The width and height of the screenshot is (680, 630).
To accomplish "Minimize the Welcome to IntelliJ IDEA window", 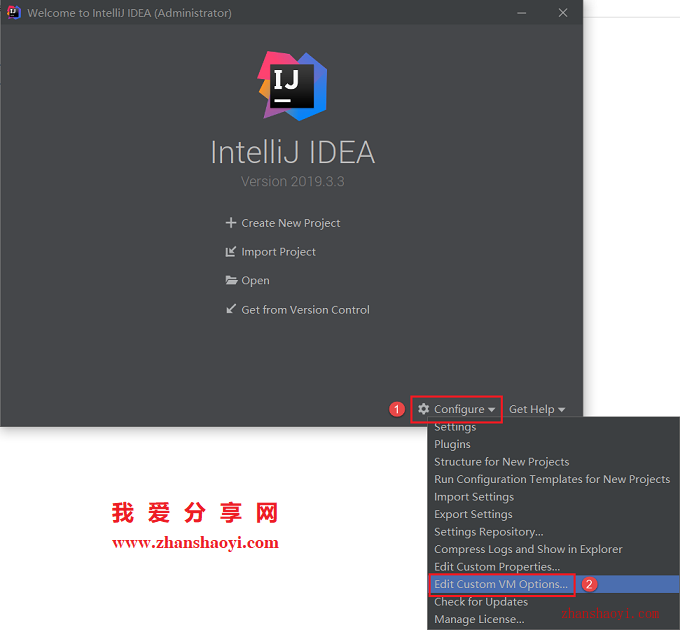I will 521,13.
